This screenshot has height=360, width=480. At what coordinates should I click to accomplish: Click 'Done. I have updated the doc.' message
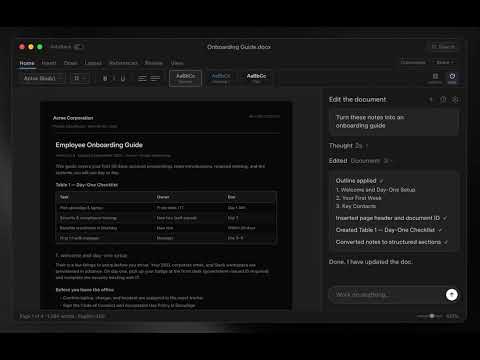click(x=371, y=262)
